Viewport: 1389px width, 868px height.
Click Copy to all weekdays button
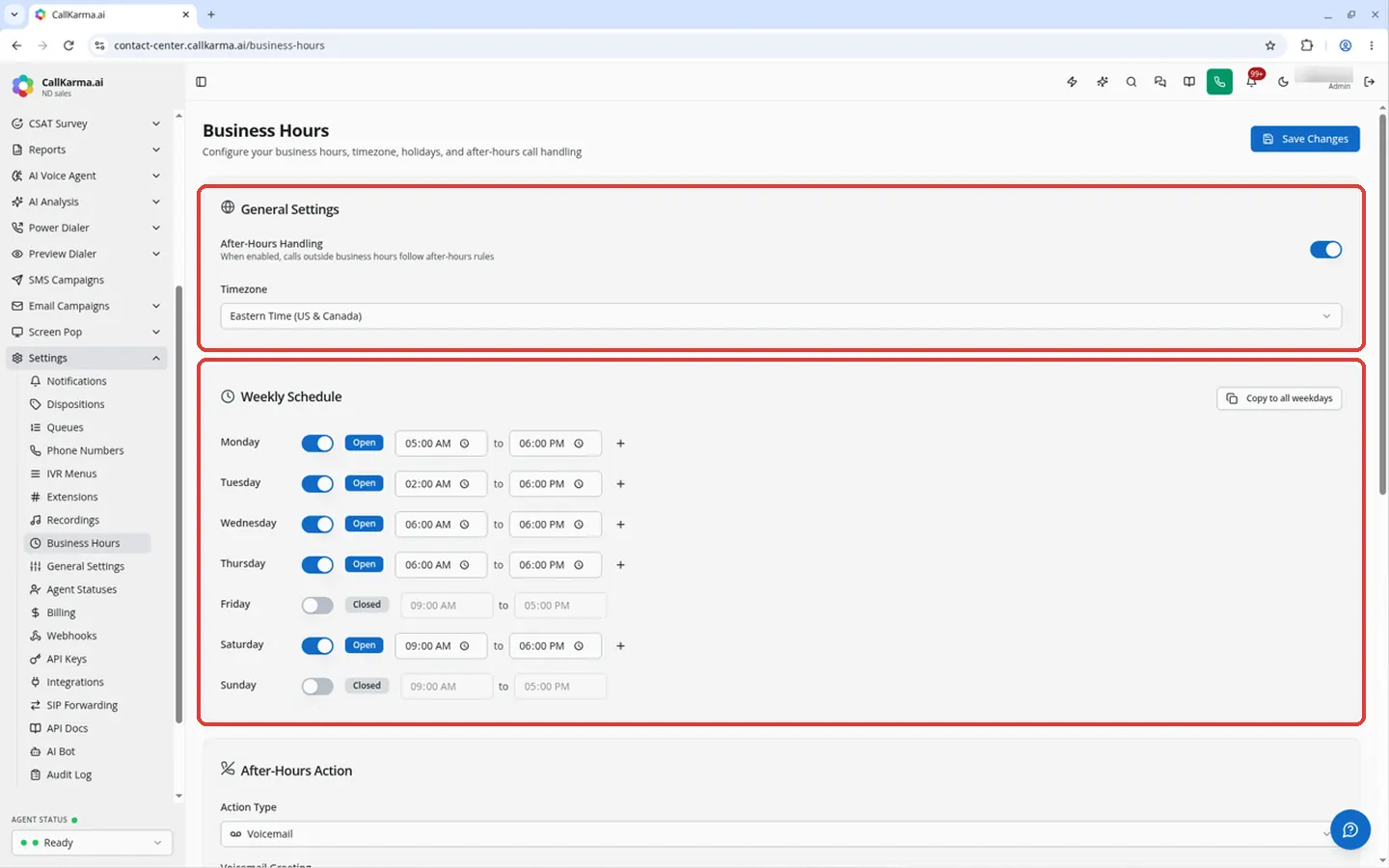pos(1279,398)
